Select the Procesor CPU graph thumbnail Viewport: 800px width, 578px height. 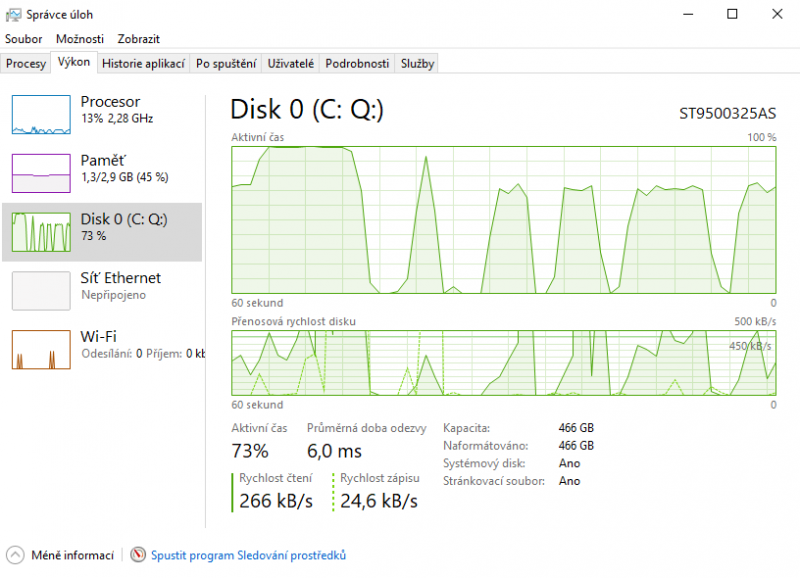(41, 114)
